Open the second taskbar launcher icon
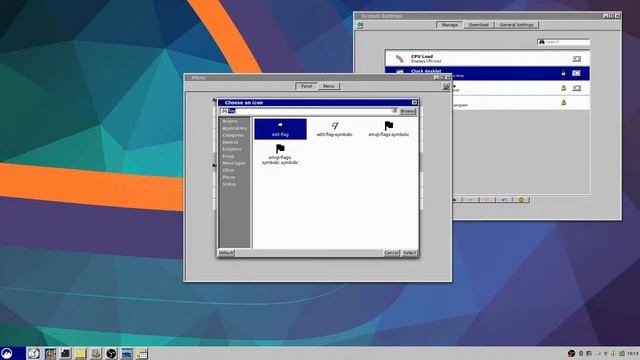This screenshot has width=640, height=360. click(x=50, y=353)
